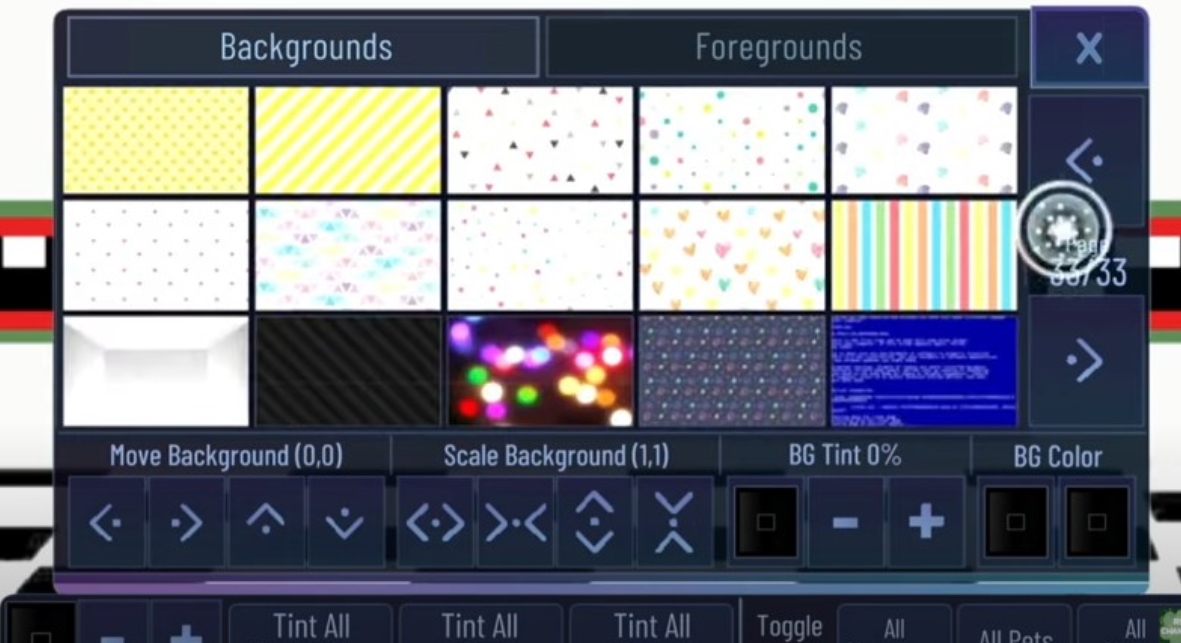Select the Backgrounds tab
1181x643 pixels.
click(305, 47)
